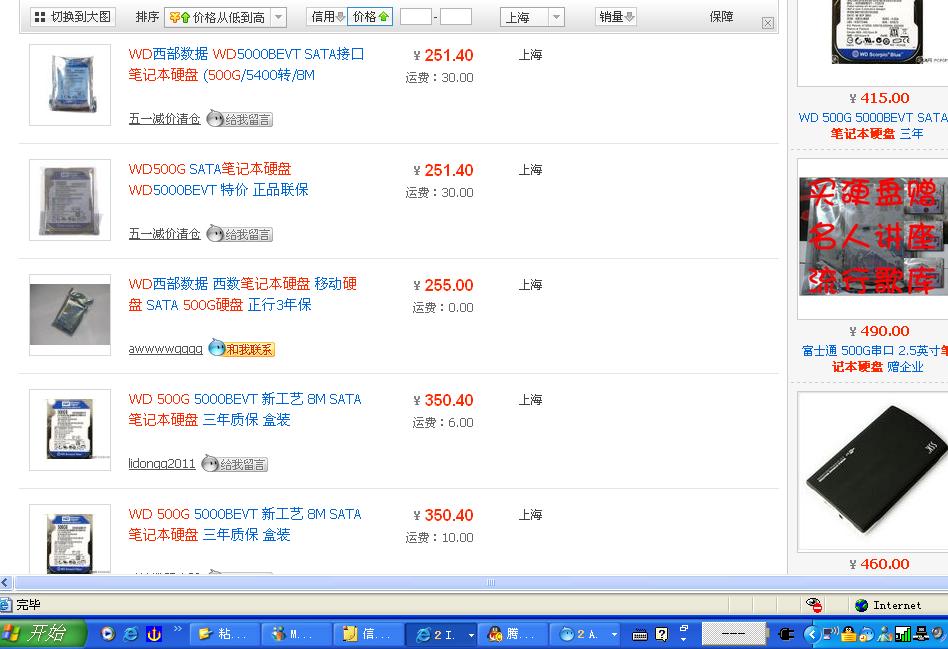This screenshot has width=948, height=649.
Task: Click the Internet zone globe icon
Action: [862, 605]
